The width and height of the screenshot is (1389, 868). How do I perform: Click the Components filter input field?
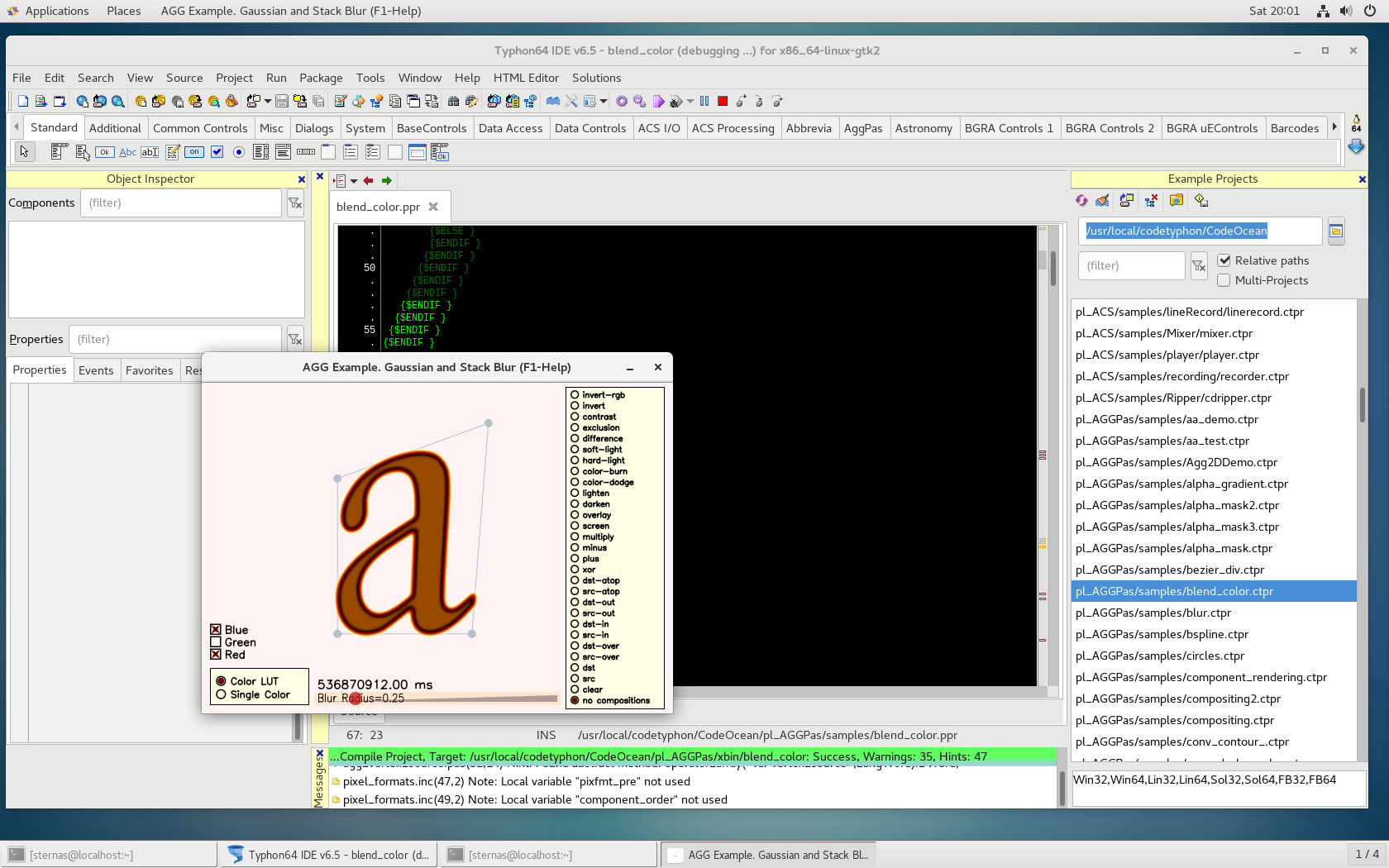pyautogui.click(x=180, y=203)
